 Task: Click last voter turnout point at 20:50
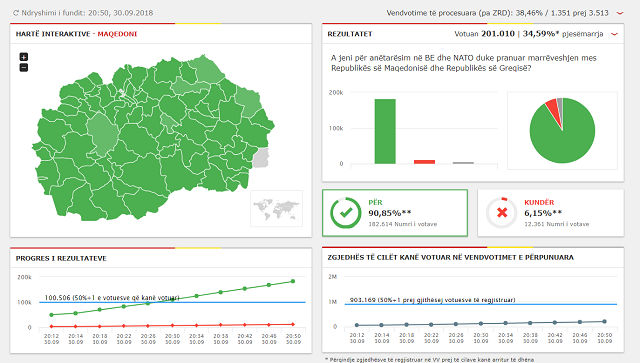[604, 321]
